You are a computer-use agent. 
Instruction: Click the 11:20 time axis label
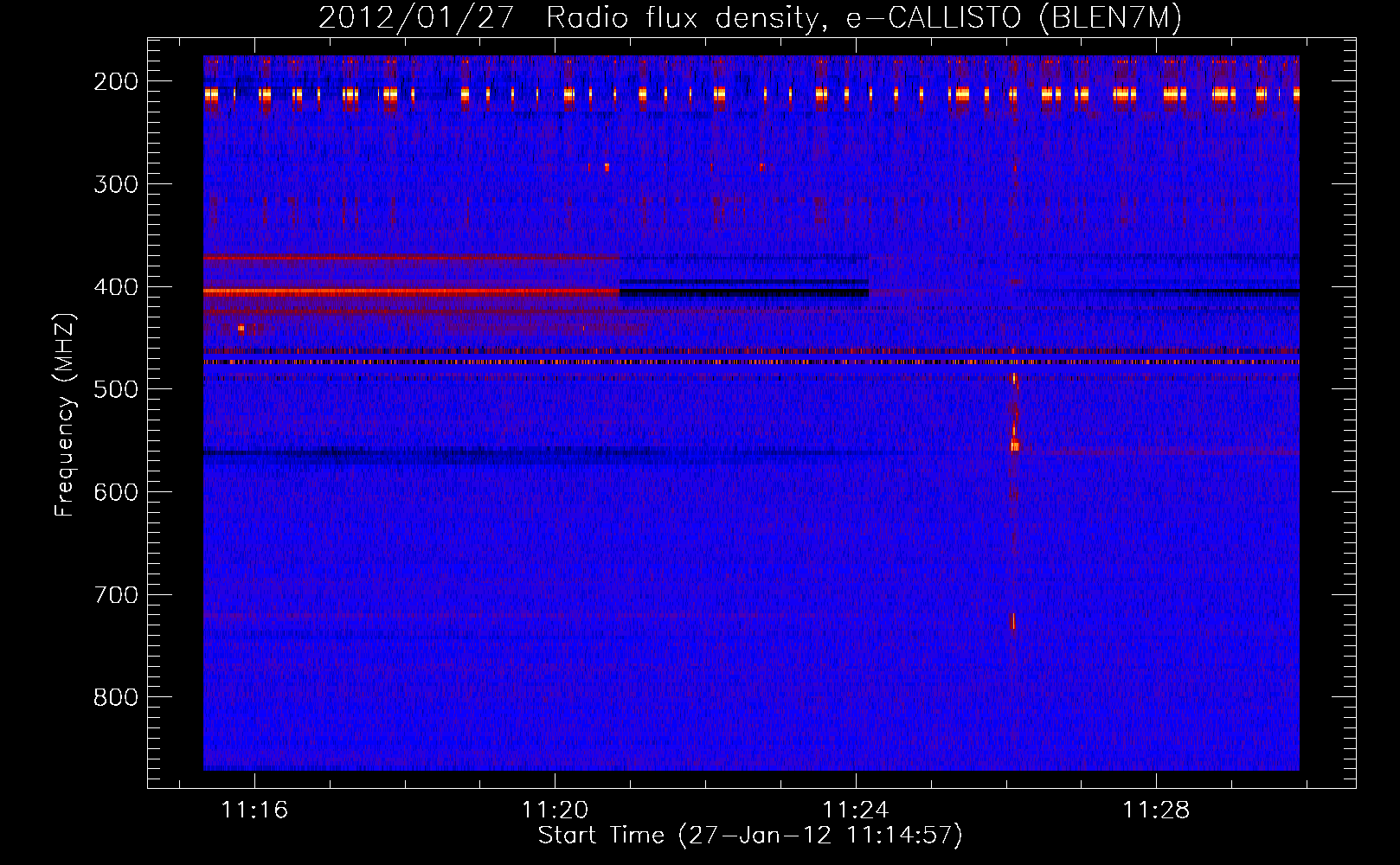click(555, 811)
